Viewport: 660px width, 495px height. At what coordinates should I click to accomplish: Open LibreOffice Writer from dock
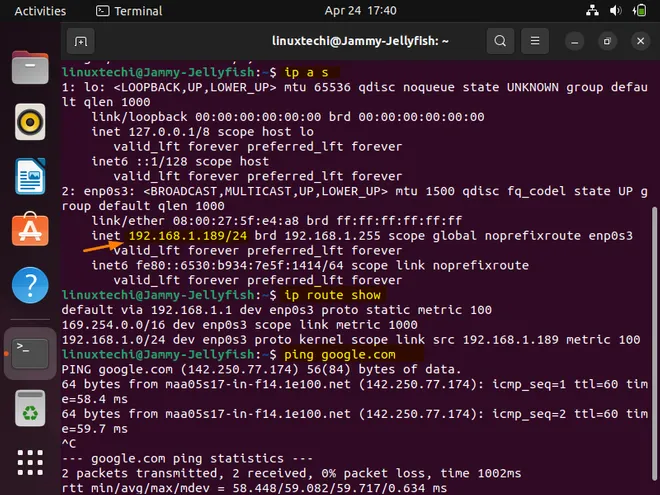[x=30, y=177]
